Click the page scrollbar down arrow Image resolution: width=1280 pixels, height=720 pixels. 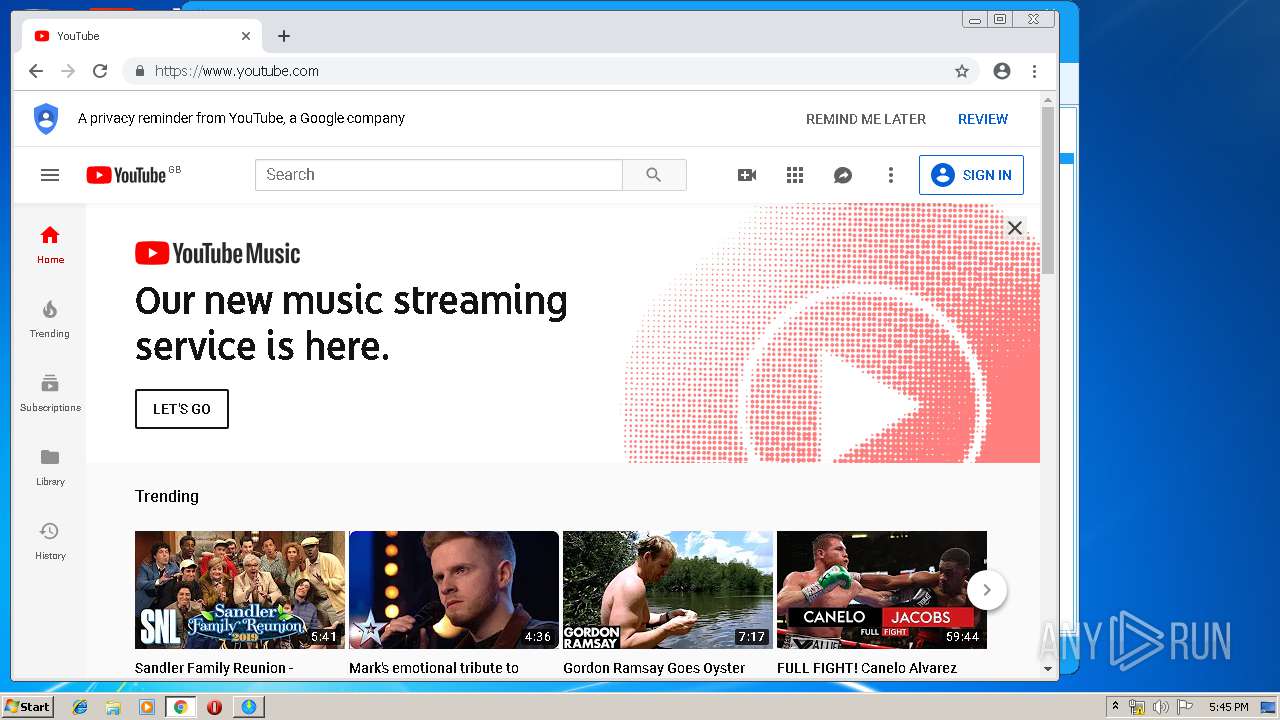pos(1048,669)
